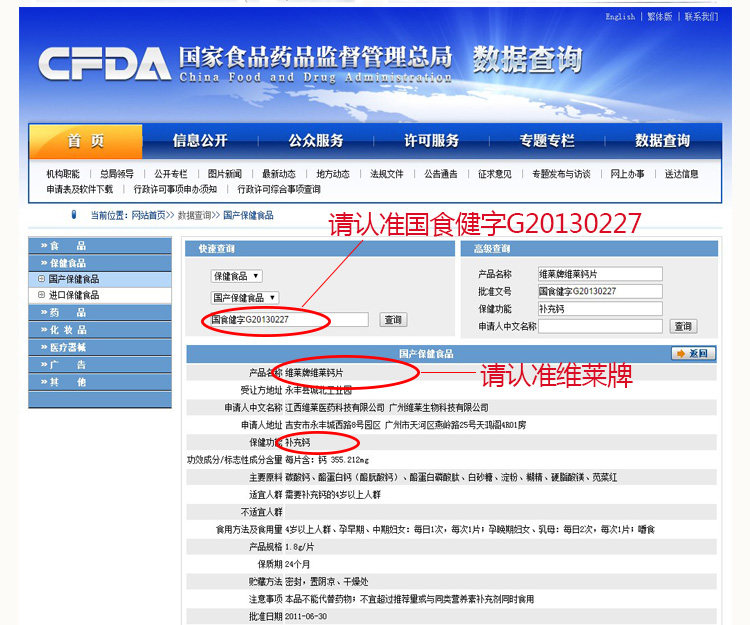Click the empty 申请人中文名称 field
The width and height of the screenshot is (750, 625).
(600, 326)
